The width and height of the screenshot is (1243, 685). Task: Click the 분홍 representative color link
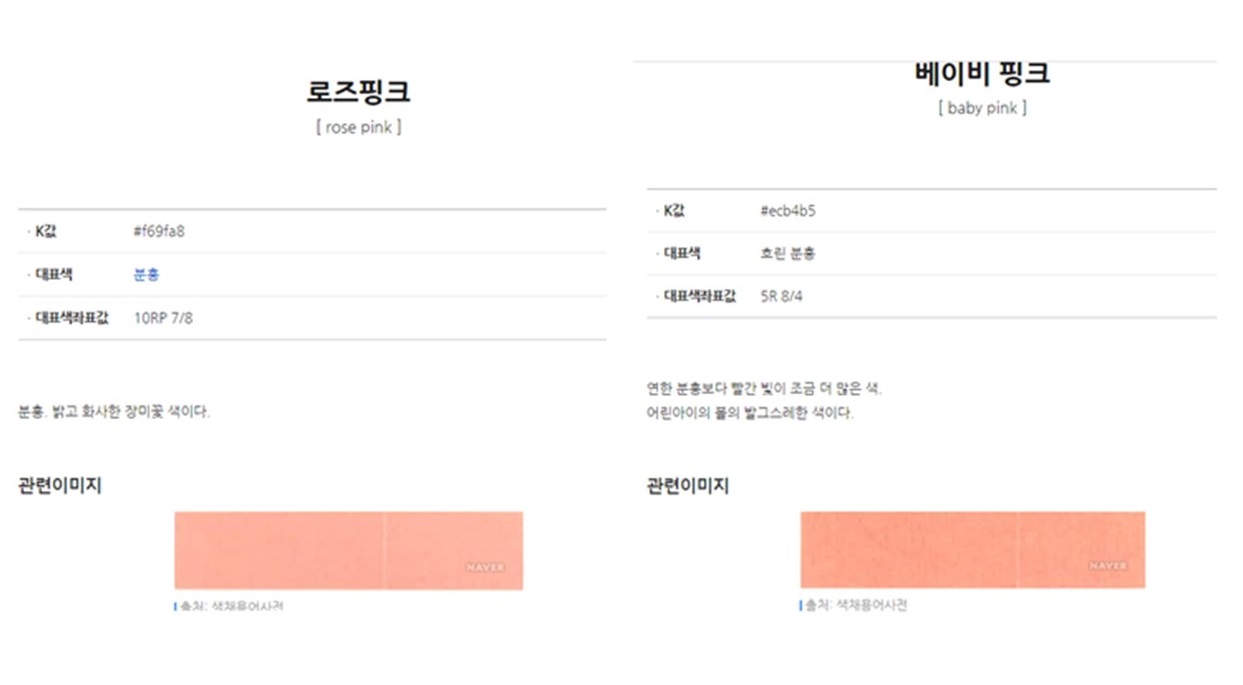pyautogui.click(x=146, y=275)
